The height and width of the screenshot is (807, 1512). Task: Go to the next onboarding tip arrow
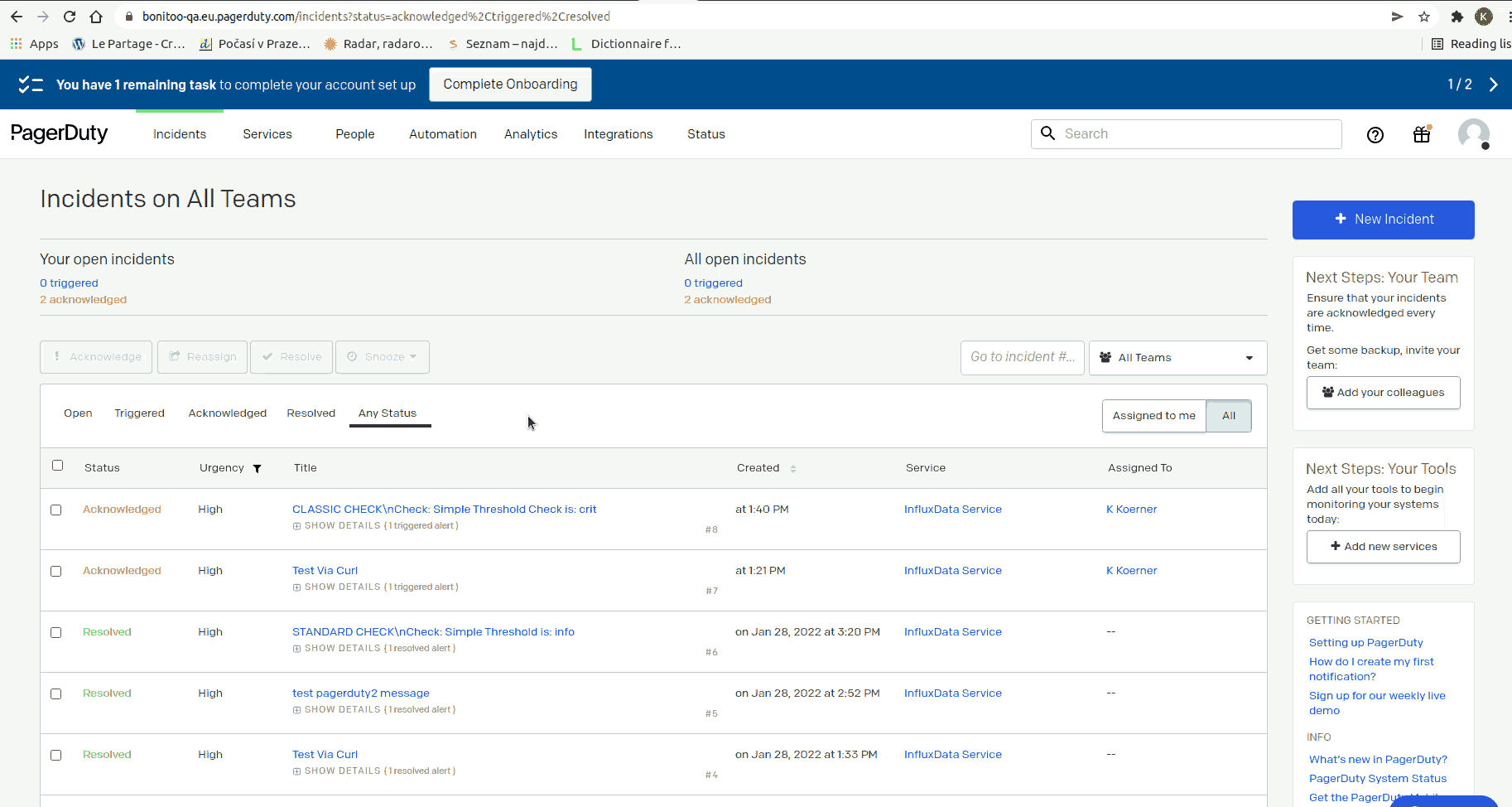click(1493, 85)
